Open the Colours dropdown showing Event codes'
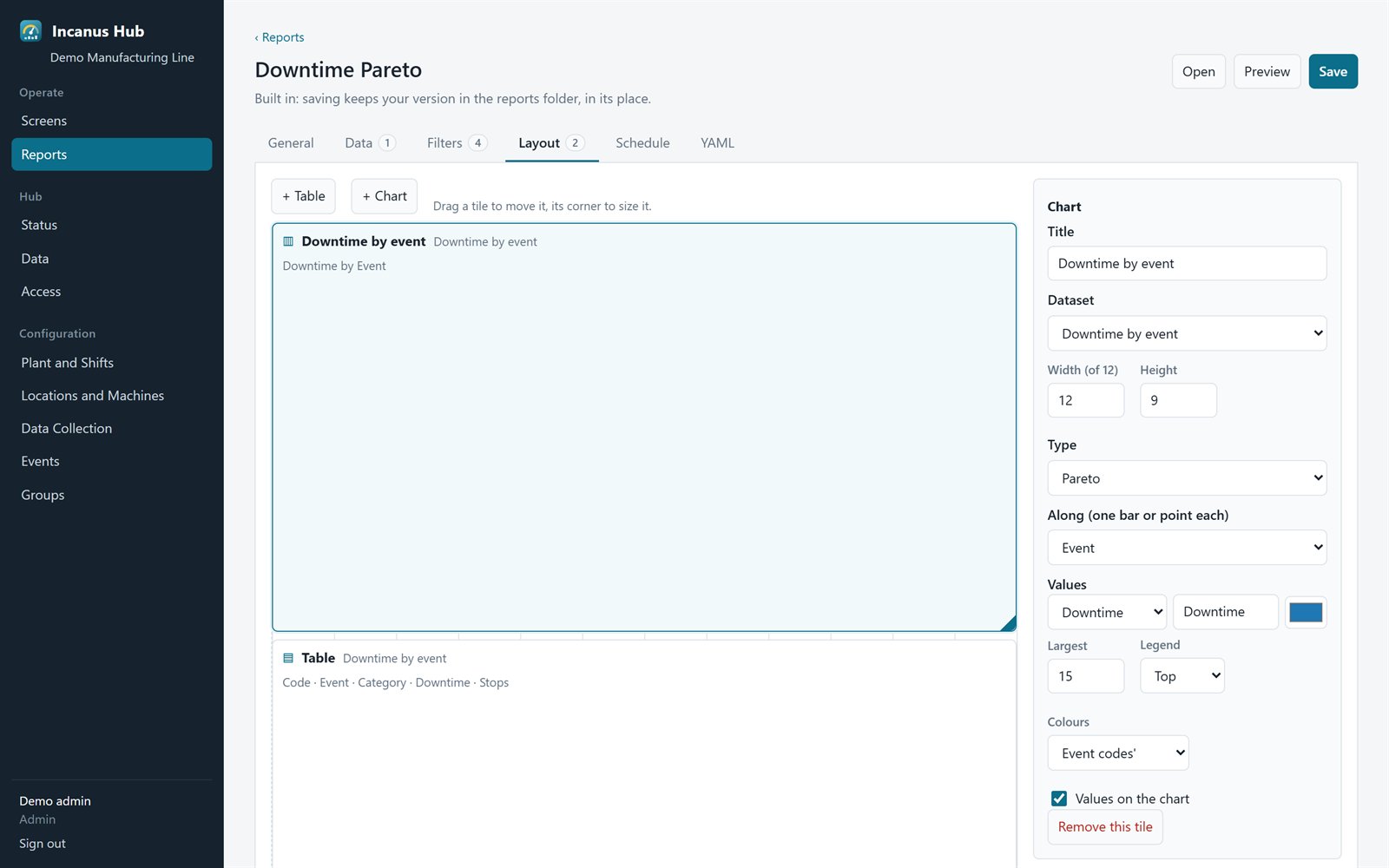 tap(1118, 753)
